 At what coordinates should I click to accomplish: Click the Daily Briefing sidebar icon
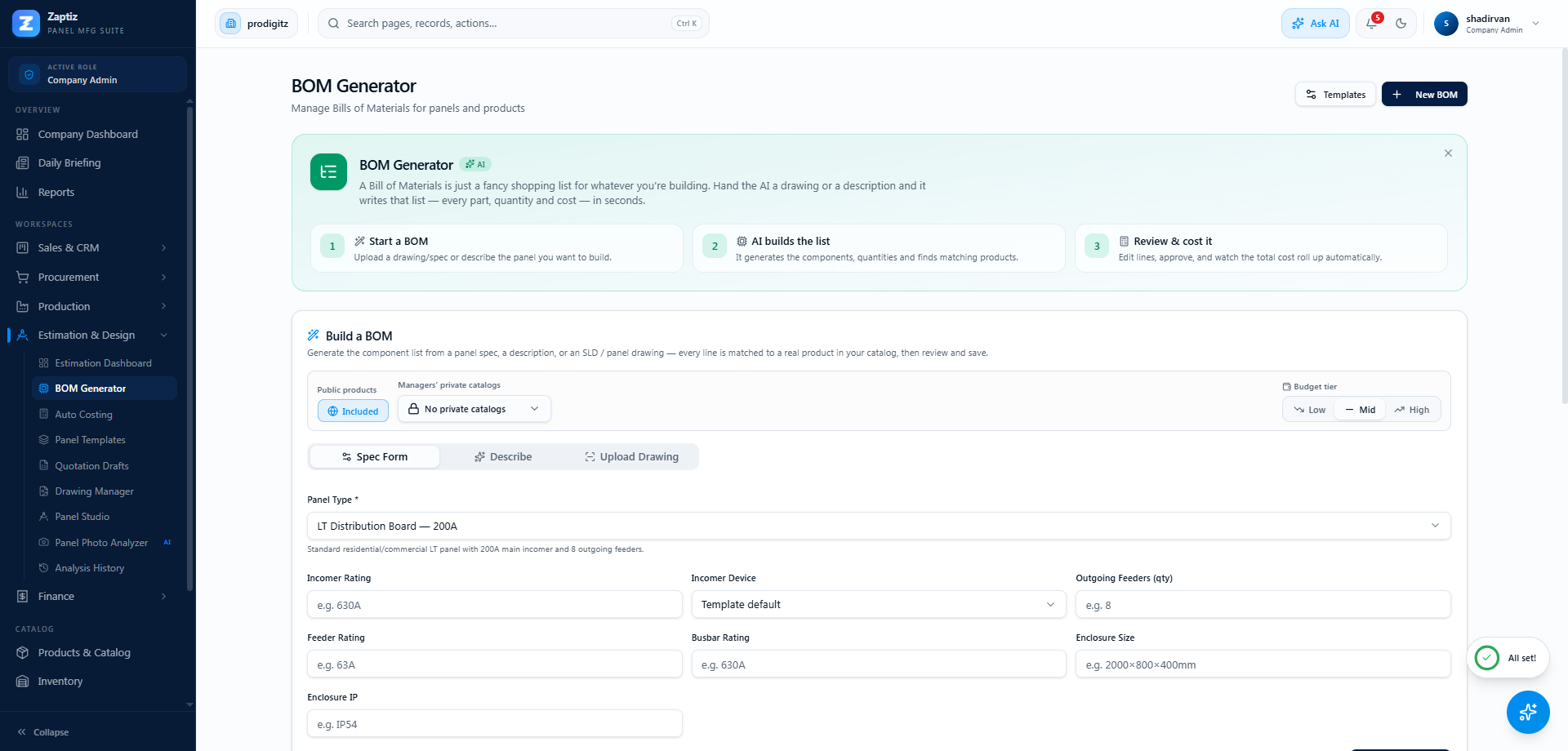coord(23,163)
